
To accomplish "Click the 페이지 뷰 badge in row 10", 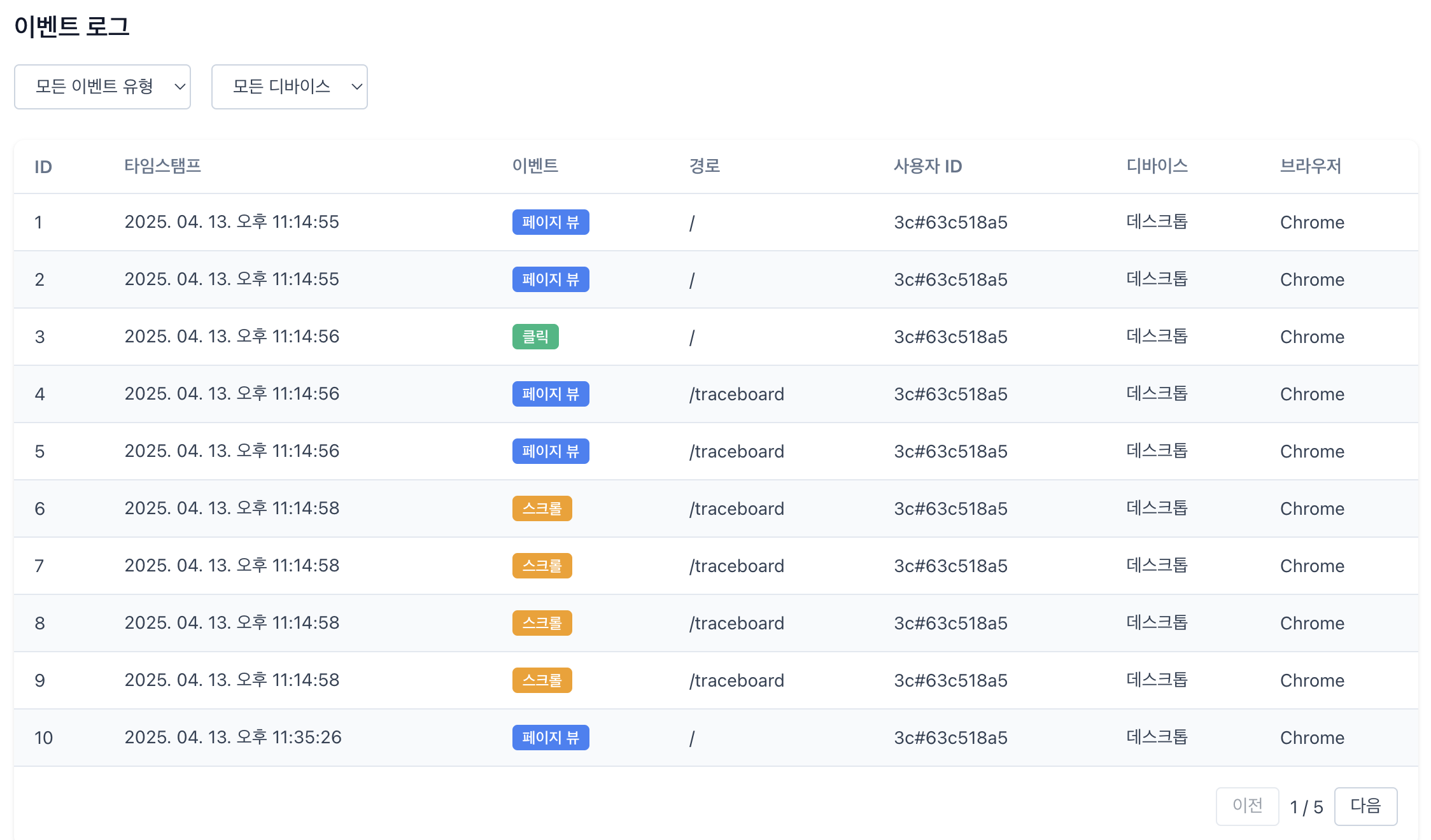I will point(550,738).
